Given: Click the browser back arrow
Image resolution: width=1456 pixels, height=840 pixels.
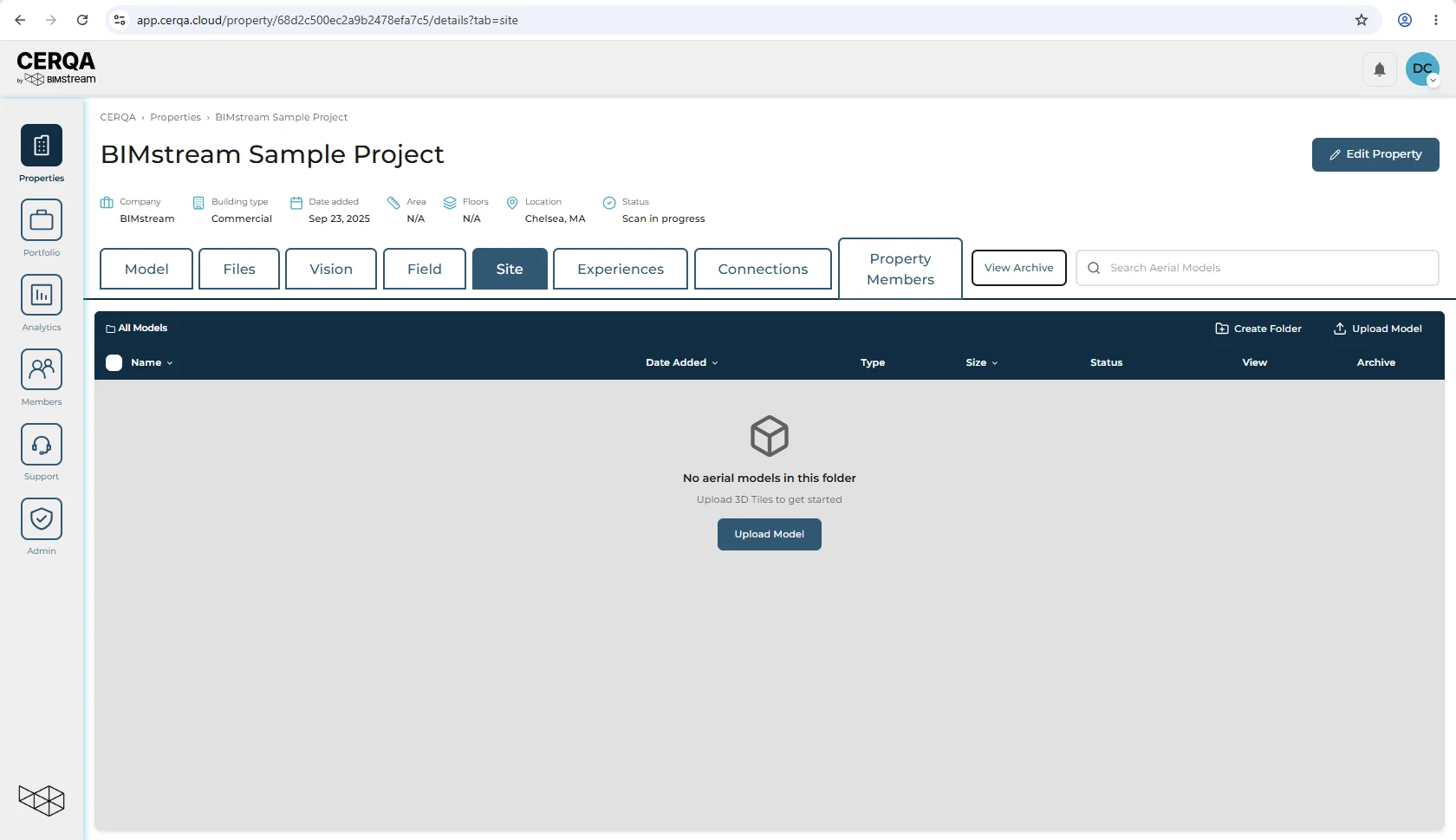Looking at the screenshot, I should [x=20, y=20].
